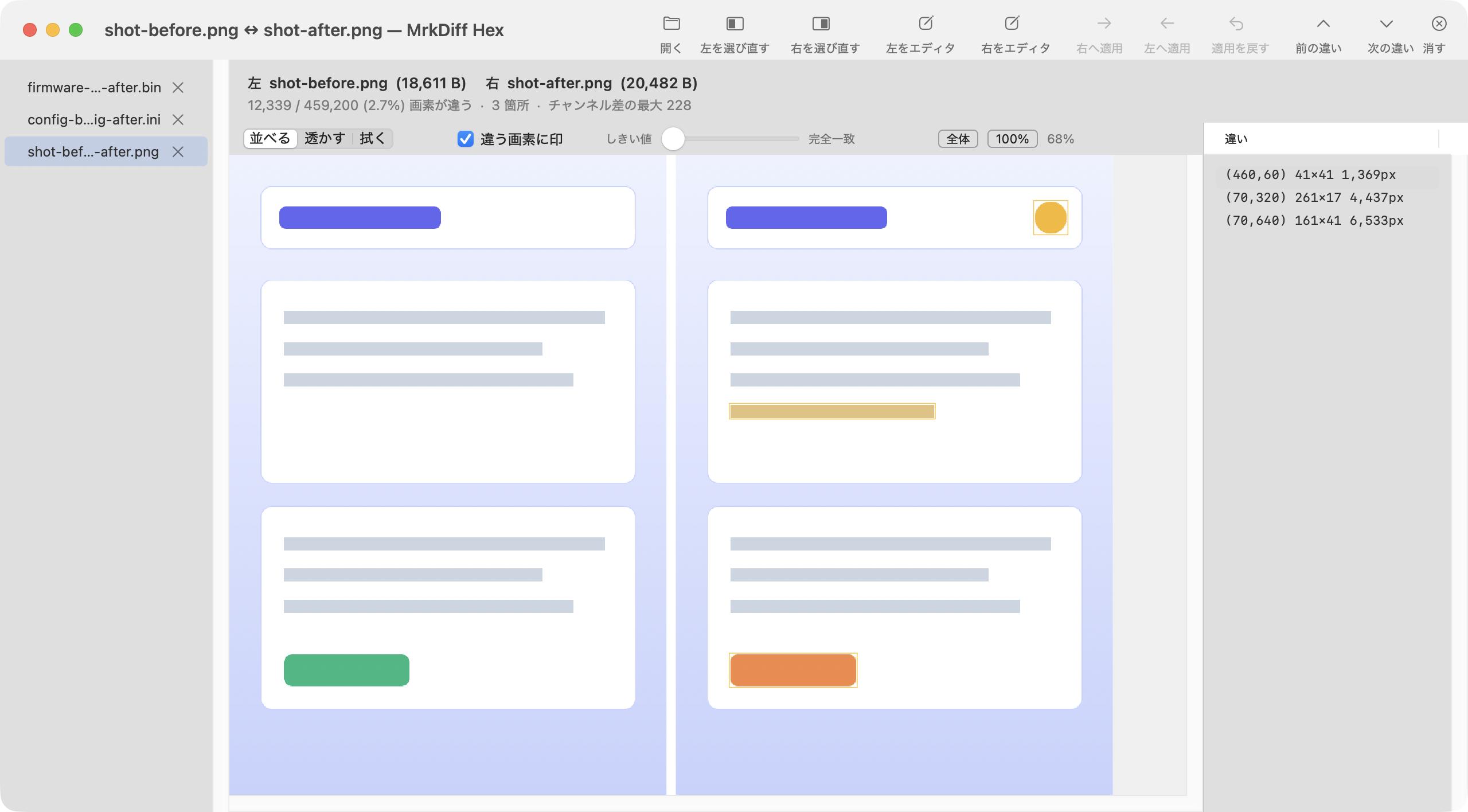Click green button in left image
The width and height of the screenshot is (1468, 812).
tap(346, 670)
